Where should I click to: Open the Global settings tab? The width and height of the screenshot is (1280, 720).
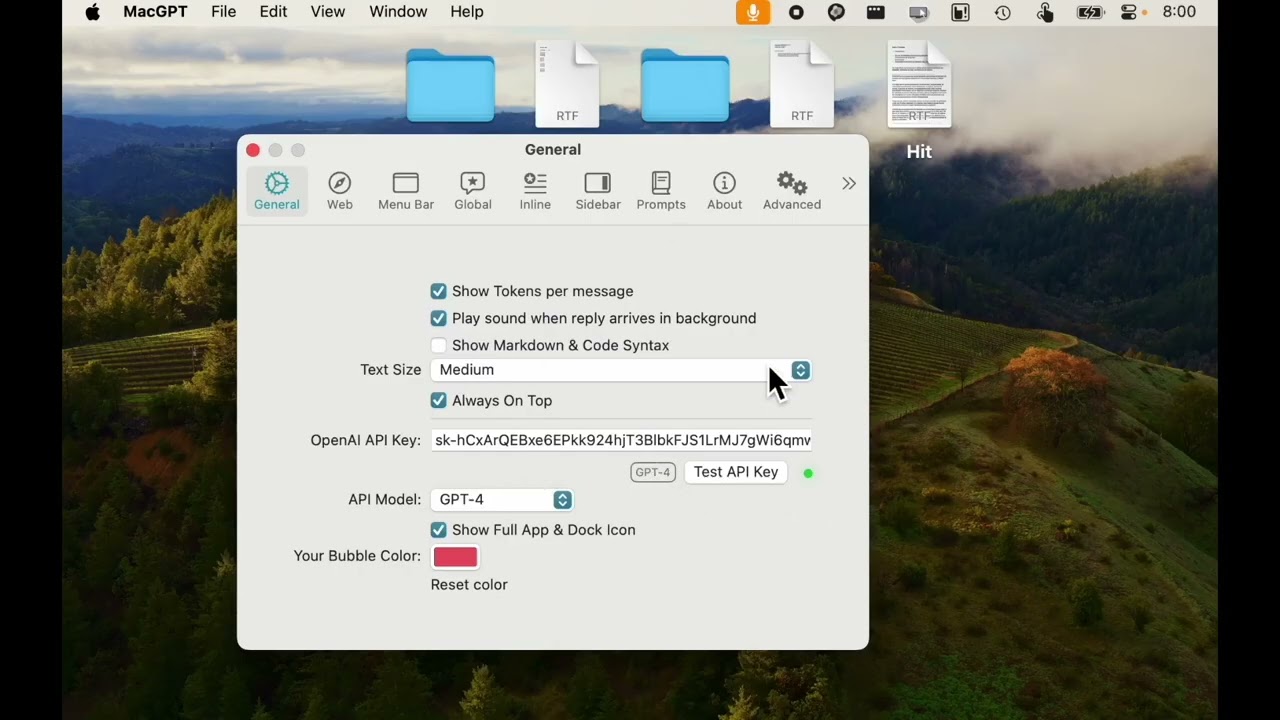point(473,191)
